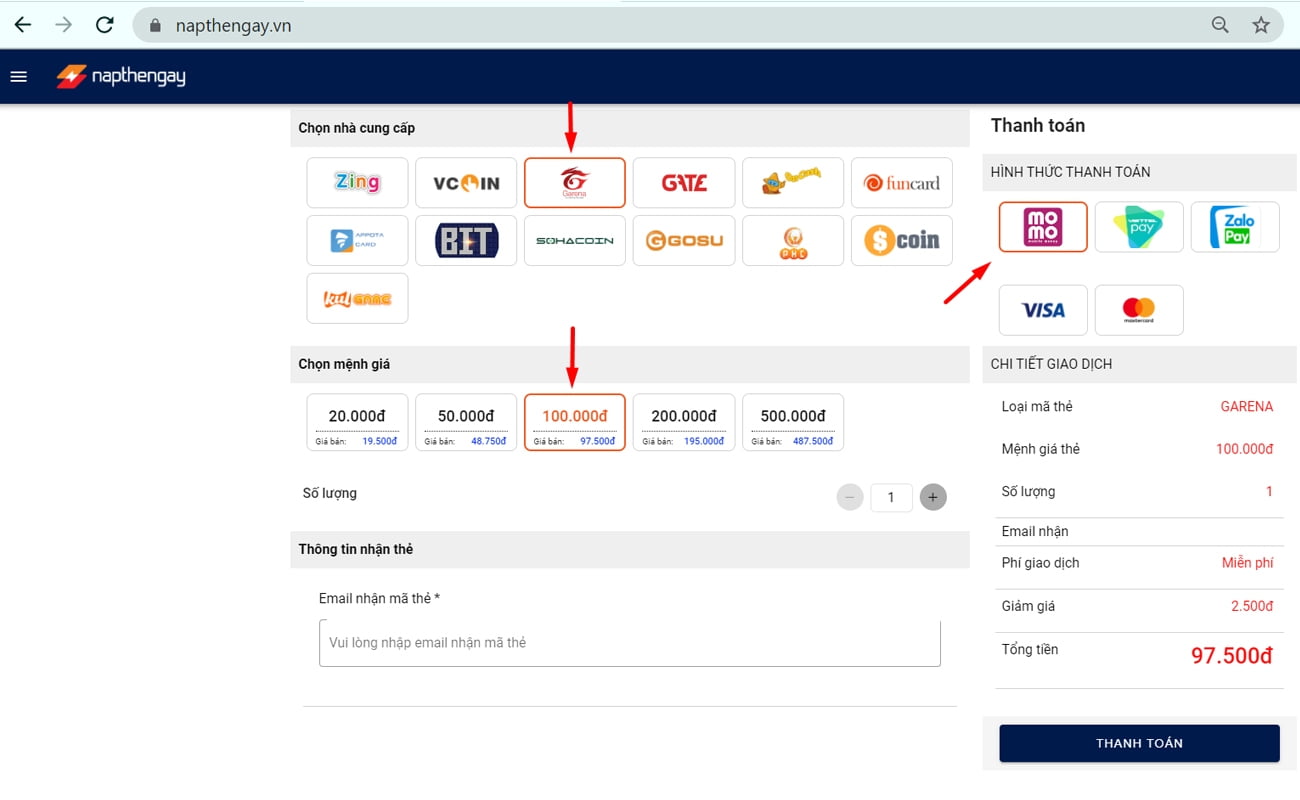Choose the Appota Card provider
This screenshot has height=800, width=1300.
tap(357, 241)
